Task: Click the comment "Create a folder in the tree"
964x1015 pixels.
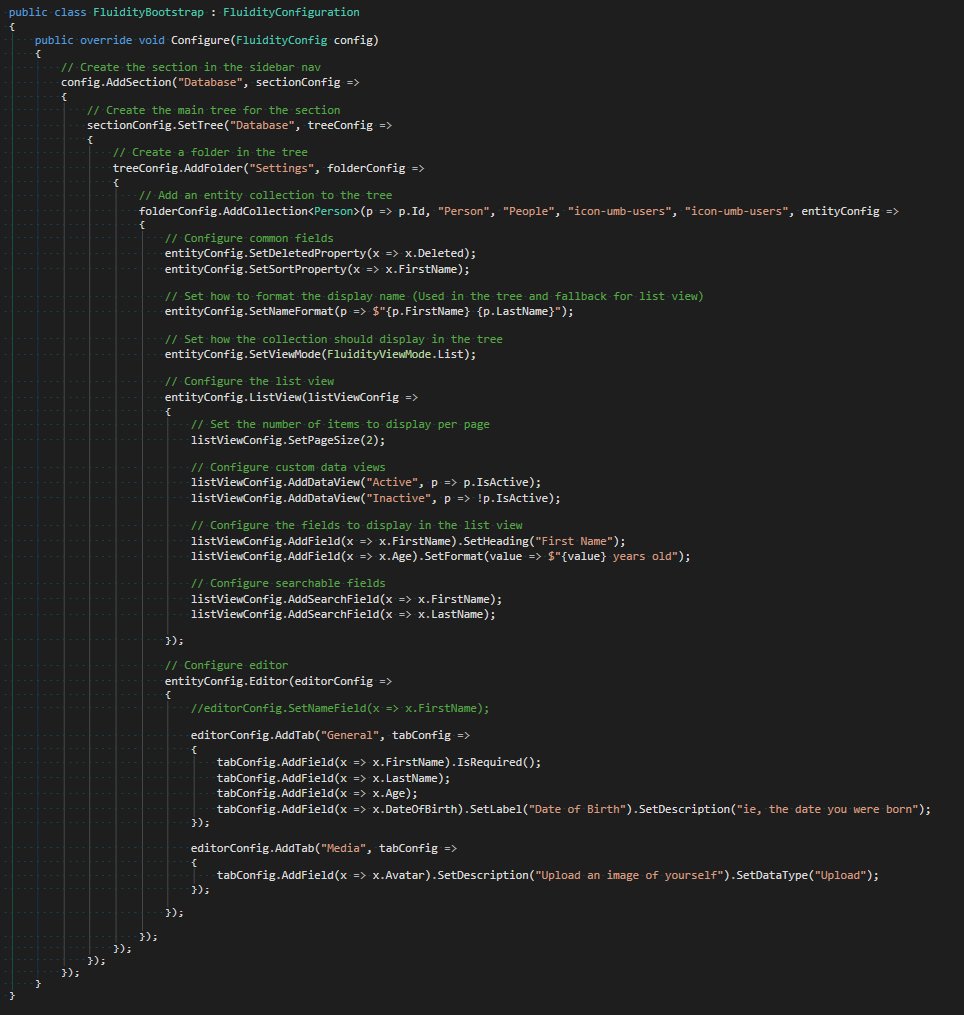Action: click(210, 153)
